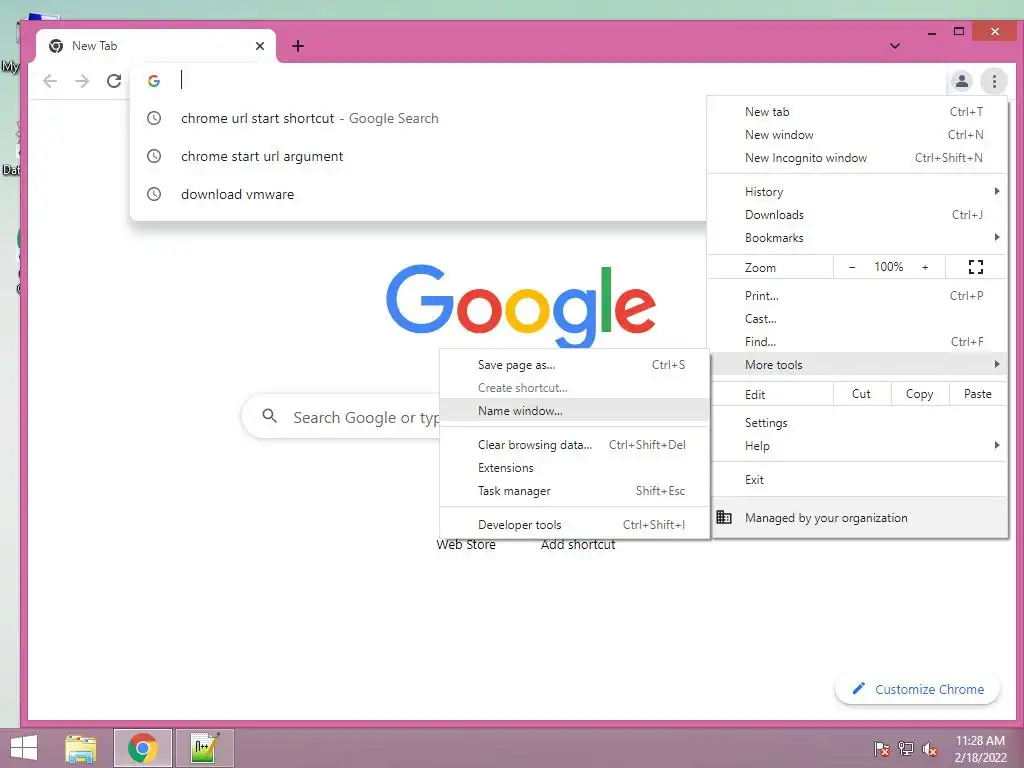Click the Google icon in address bar
This screenshot has width=1024, height=768.
(x=153, y=81)
